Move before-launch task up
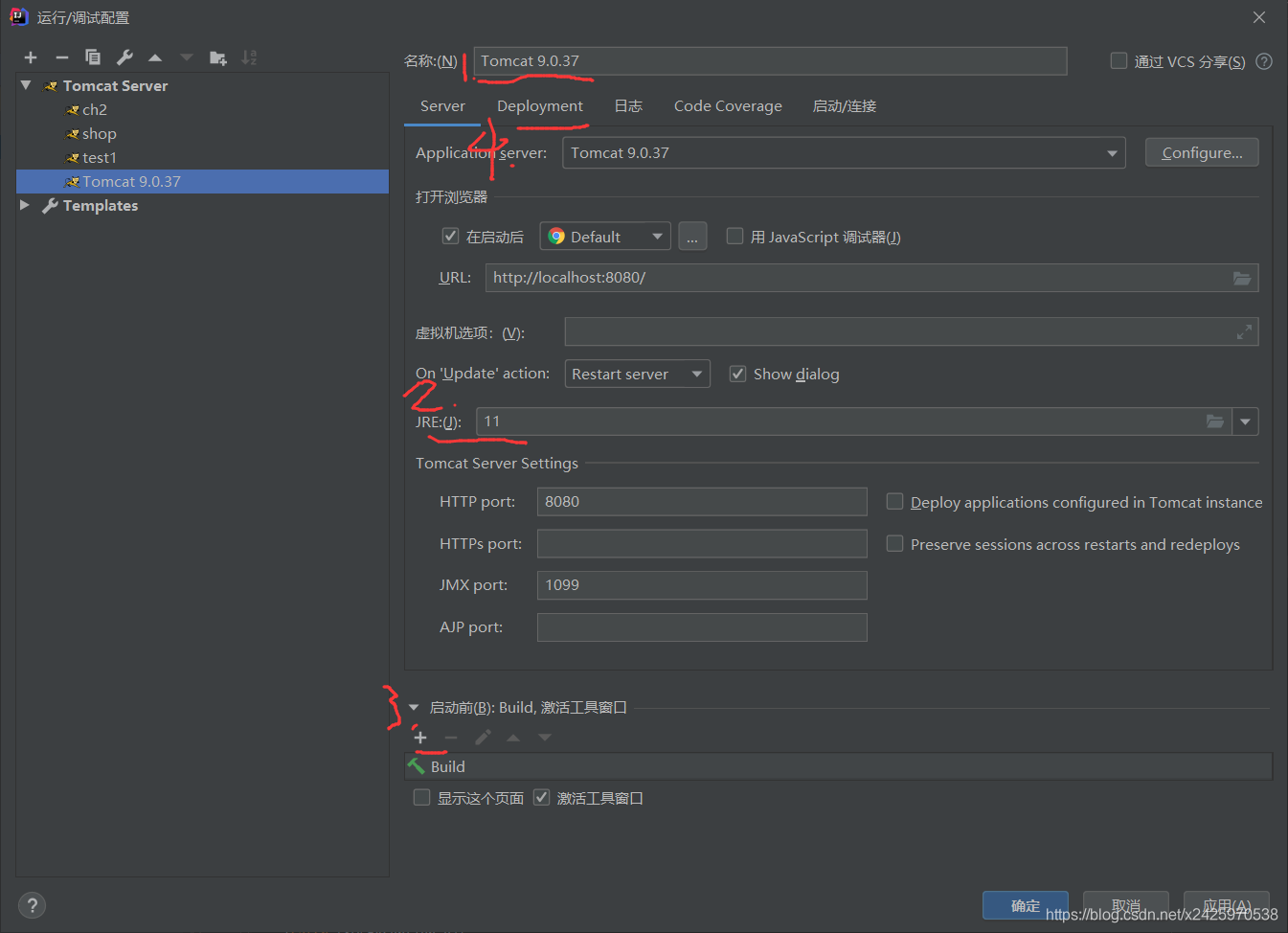 click(x=513, y=738)
